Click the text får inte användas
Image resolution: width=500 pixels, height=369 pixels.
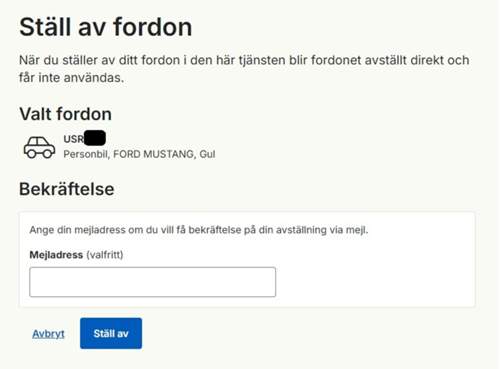[72, 78]
